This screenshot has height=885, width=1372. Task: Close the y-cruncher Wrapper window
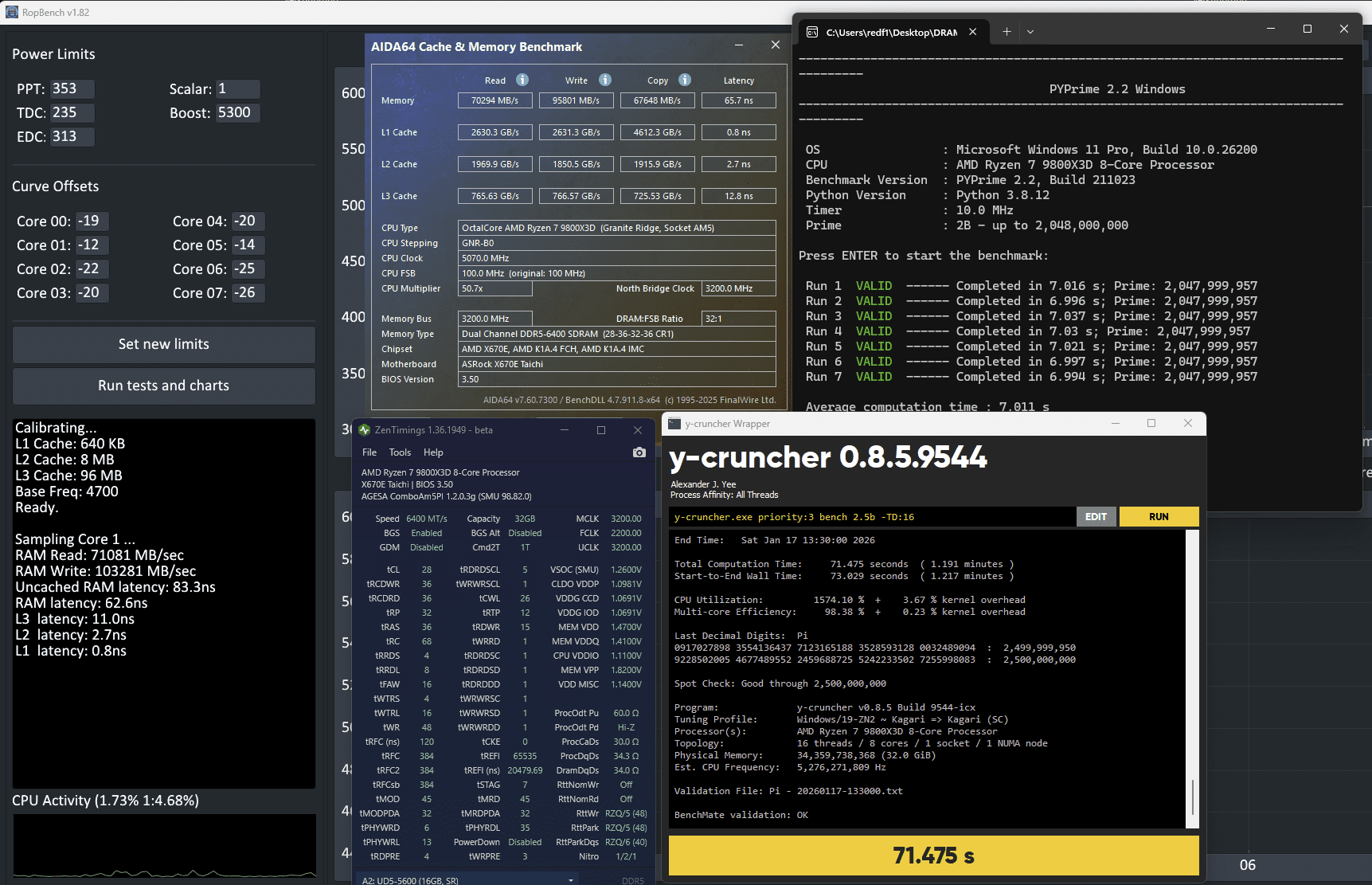tap(1188, 423)
